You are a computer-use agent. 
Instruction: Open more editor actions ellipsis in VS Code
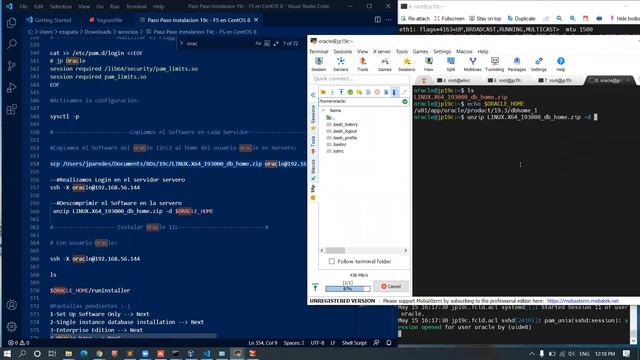(388, 20)
